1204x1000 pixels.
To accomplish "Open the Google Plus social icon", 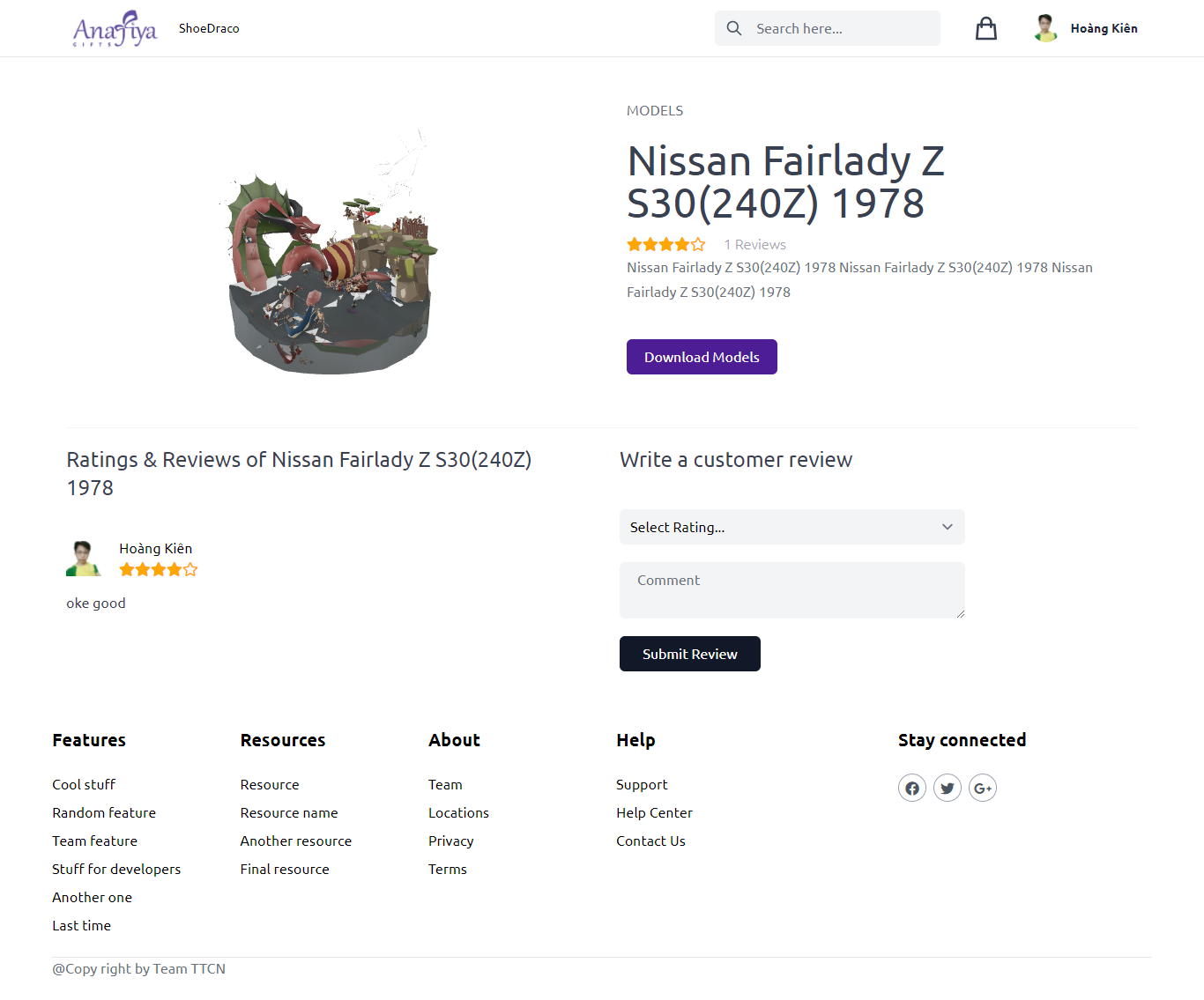I will (x=983, y=788).
